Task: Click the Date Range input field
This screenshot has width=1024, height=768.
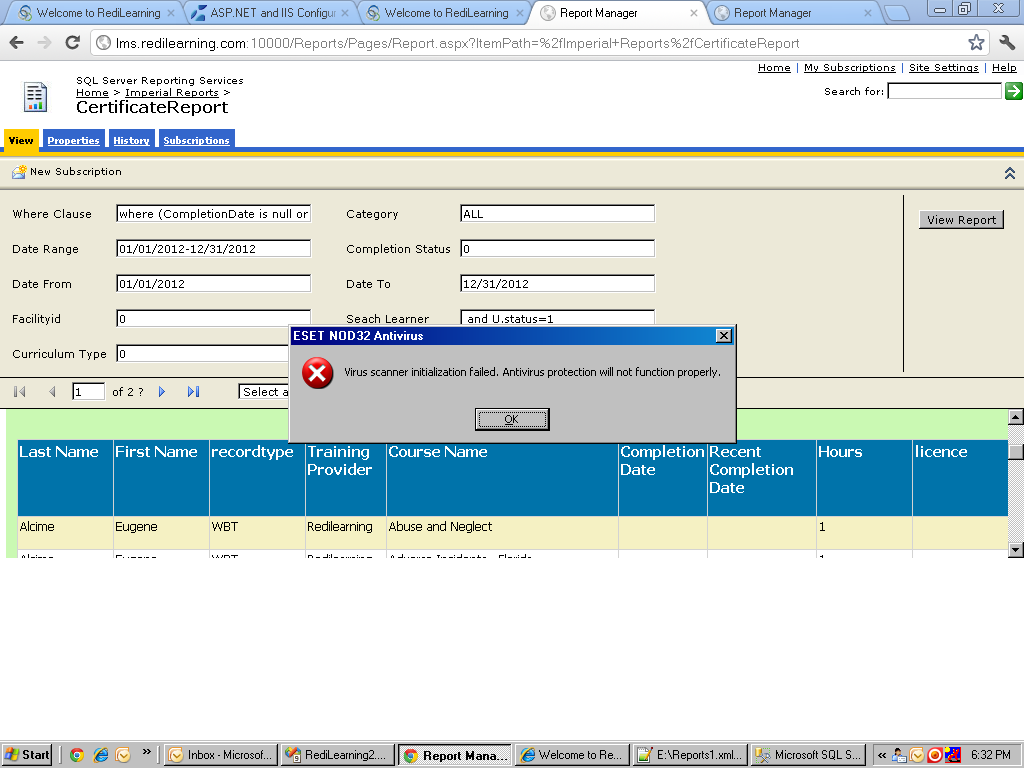Action: [x=213, y=249]
